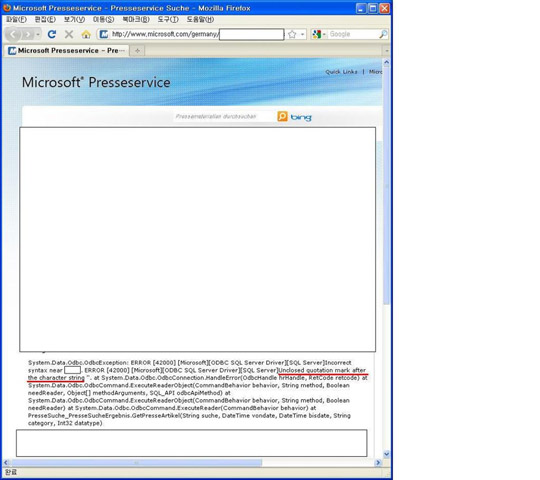The width and height of the screenshot is (540, 480).
Task: Click the Microsoft Presseservice heading logo
Action: click(x=96, y=82)
